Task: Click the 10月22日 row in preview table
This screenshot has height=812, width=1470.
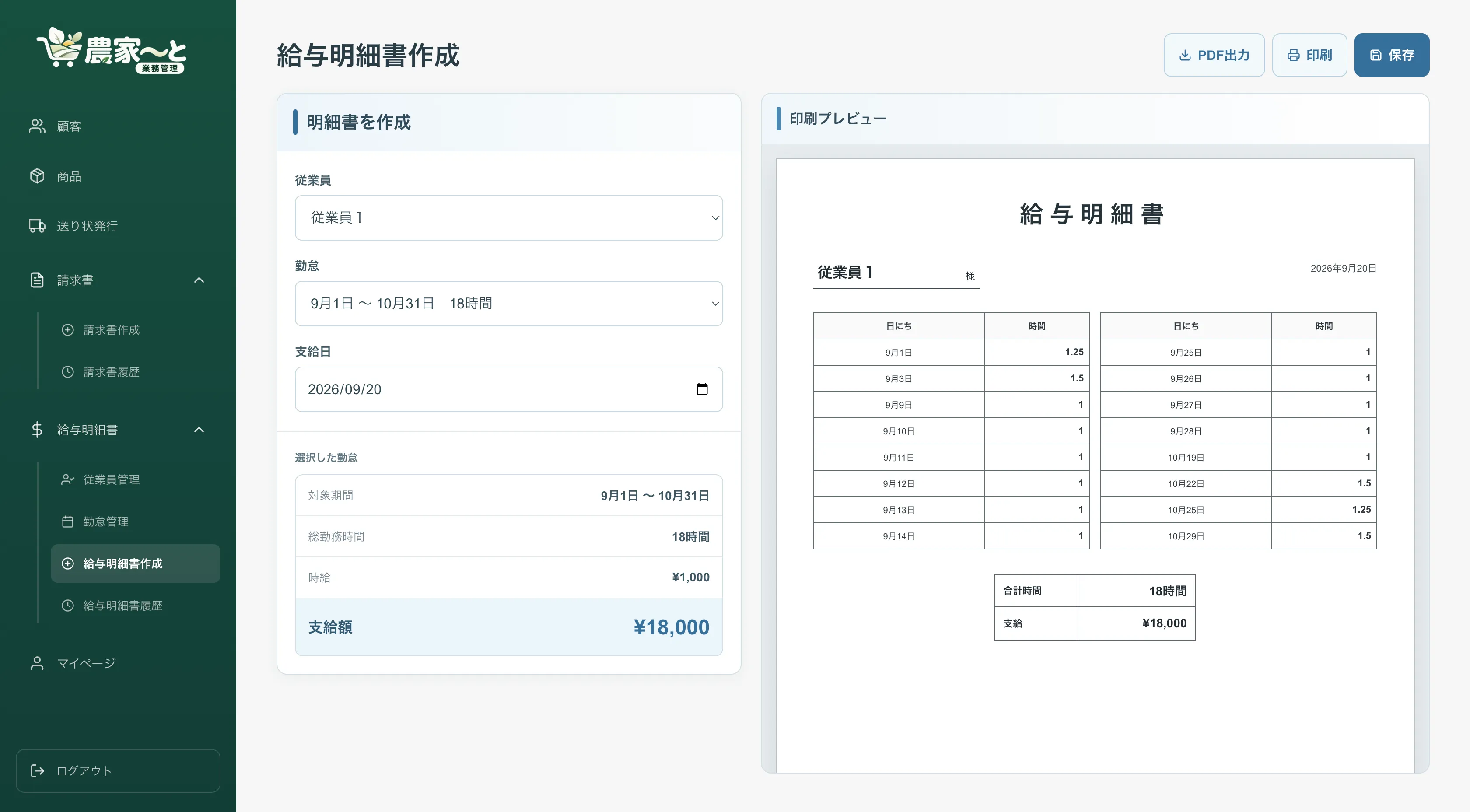Action: 1238,483
